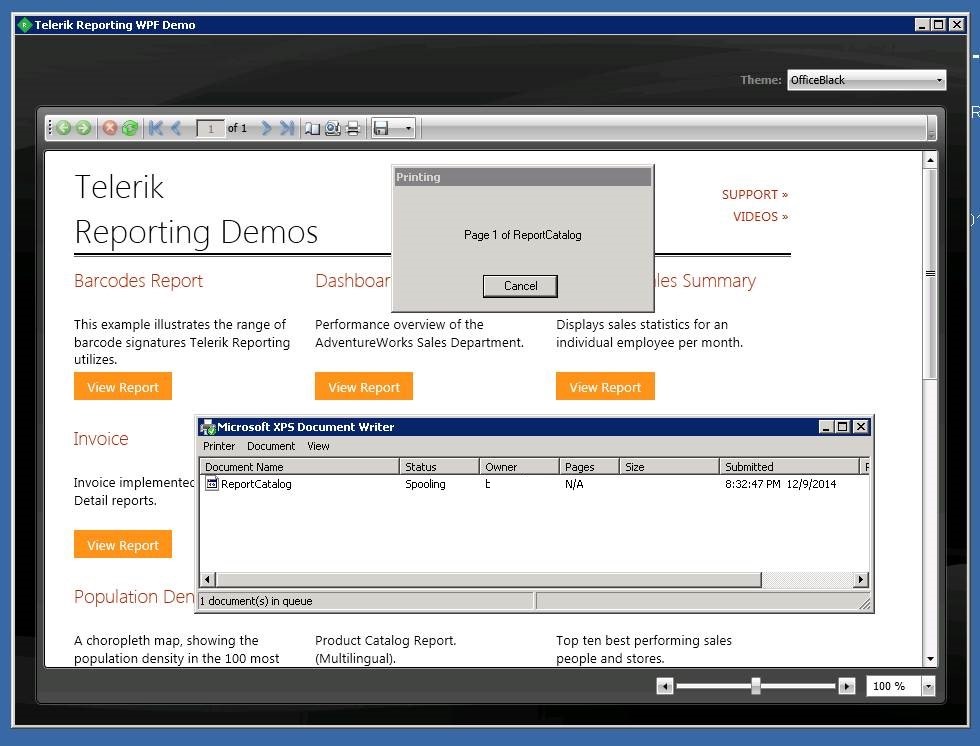Increase zoom with the slider right arrow
Viewport: 980px width, 746px height.
click(847, 687)
